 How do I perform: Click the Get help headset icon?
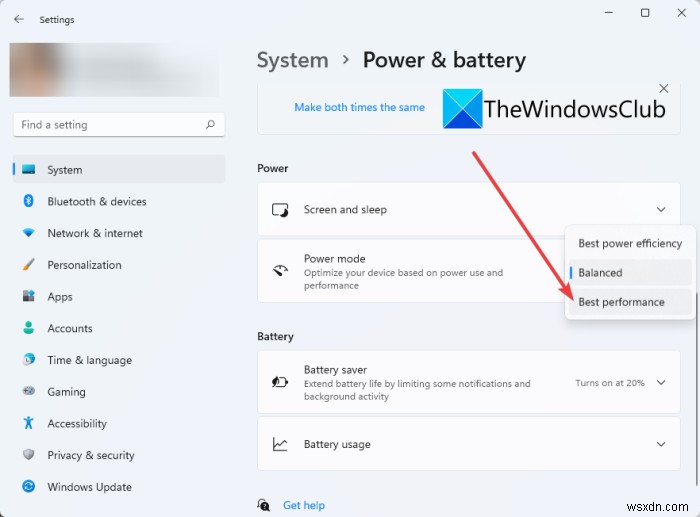coord(264,505)
